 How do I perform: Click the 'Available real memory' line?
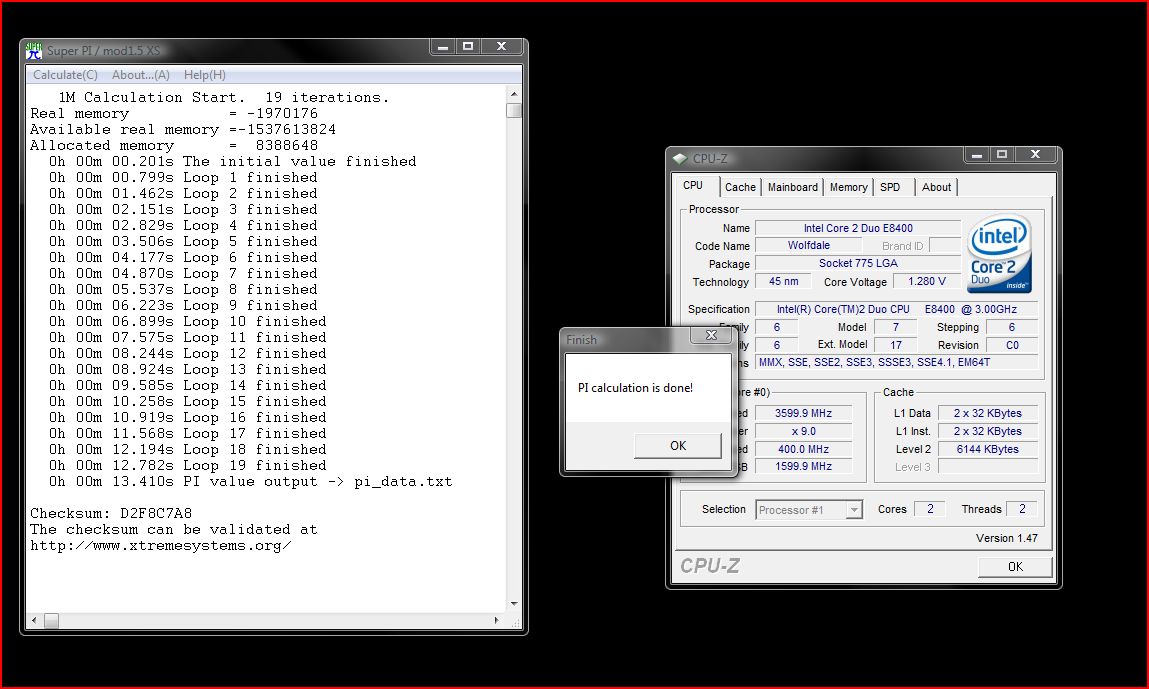(182, 129)
